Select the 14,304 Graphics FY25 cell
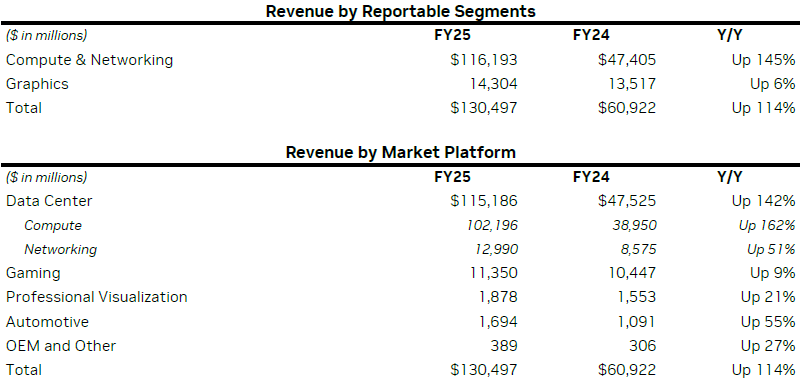Image resolution: width=800 pixels, height=390 pixels. click(x=493, y=84)
